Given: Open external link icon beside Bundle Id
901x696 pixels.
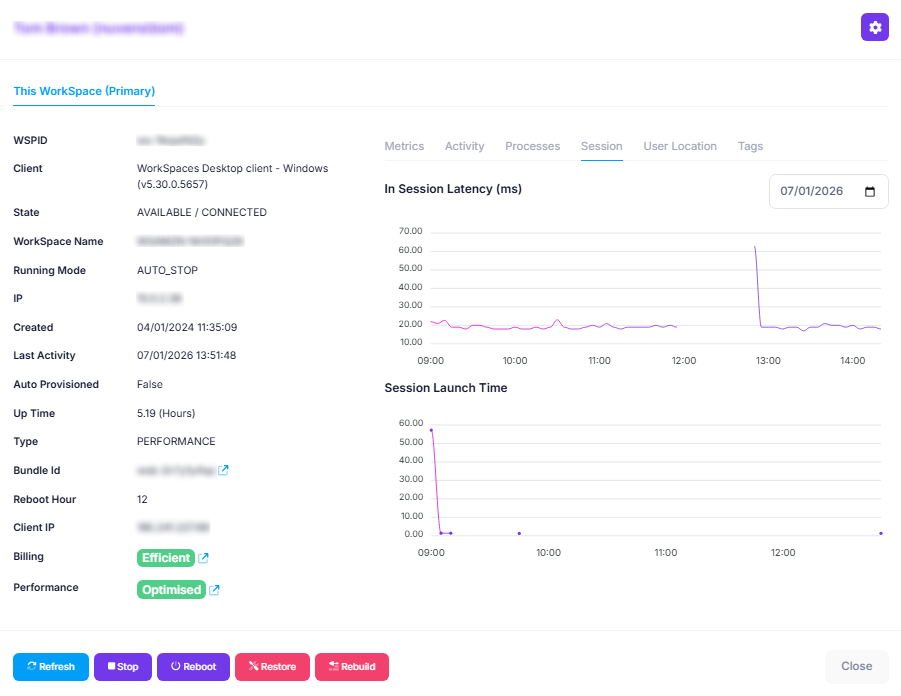Looking at the screenshot, I should coord(224,470).
